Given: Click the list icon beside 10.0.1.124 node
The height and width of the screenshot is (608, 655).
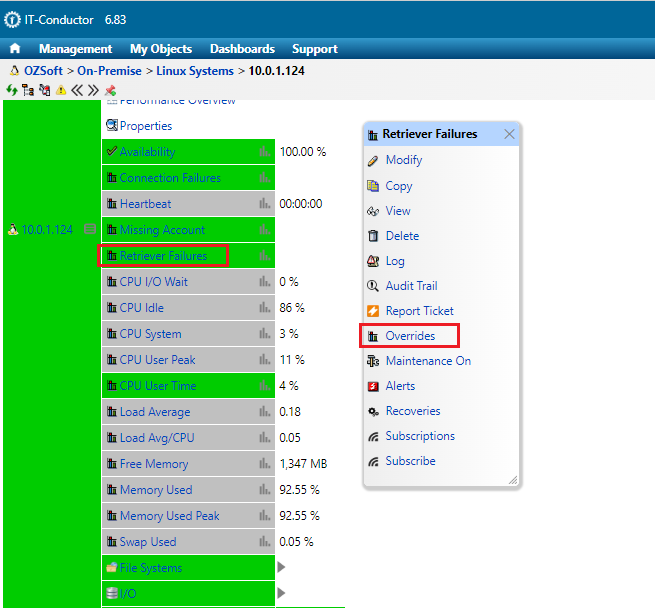Looking at the screenshot, I should (89, 230).
